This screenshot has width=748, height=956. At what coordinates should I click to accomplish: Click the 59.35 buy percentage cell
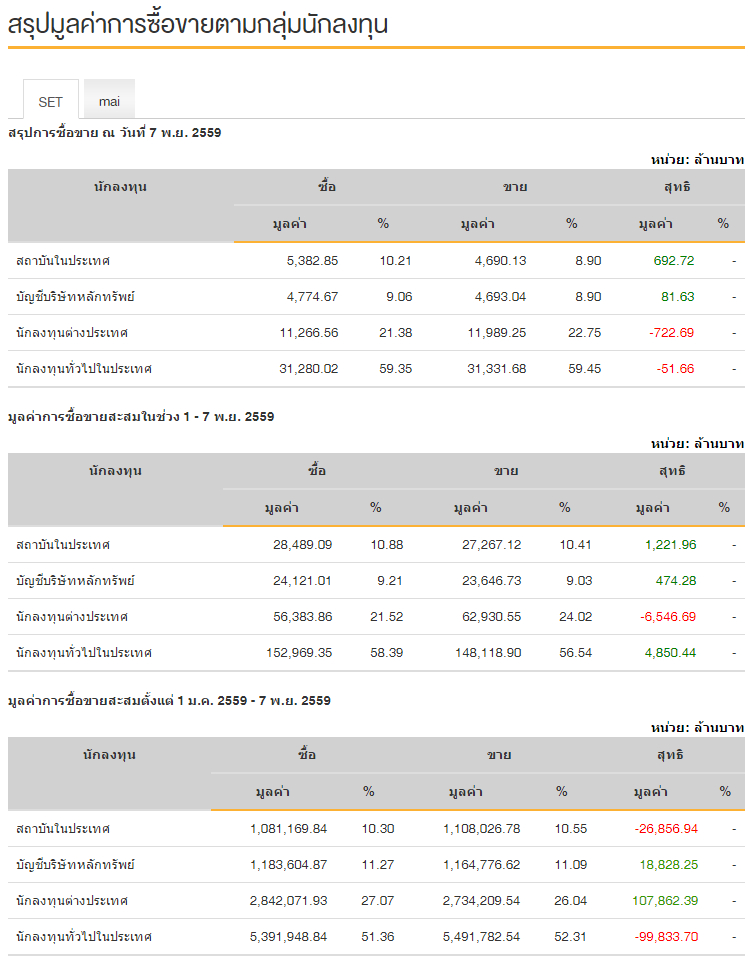click(383, 368)
